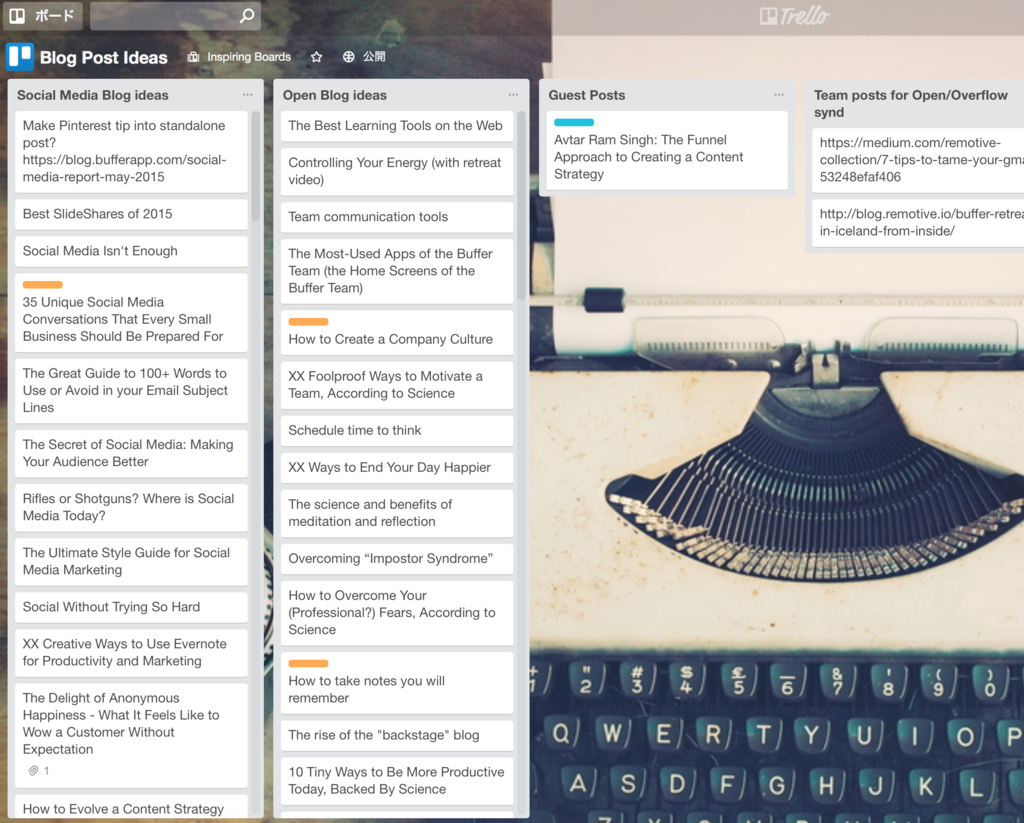Click the Guest Posts list title
The width and height of the screenshot is (1024, 823).
tap(586, 95)
